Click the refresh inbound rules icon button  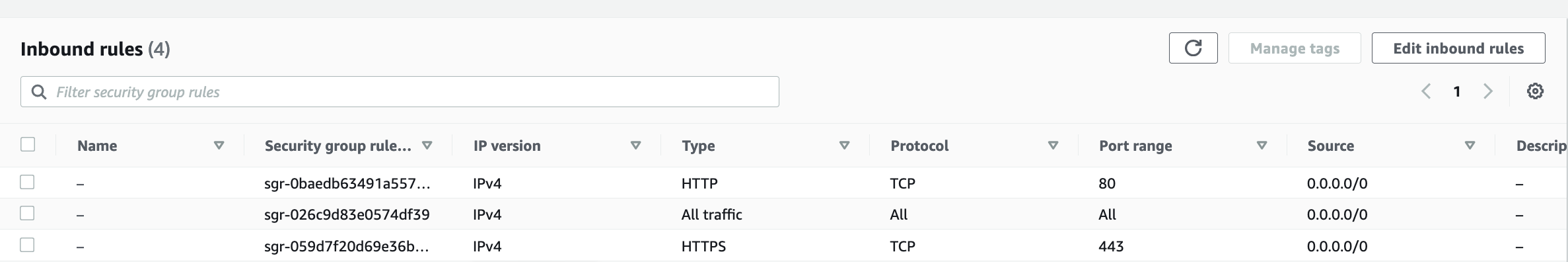pos(1193,48)
